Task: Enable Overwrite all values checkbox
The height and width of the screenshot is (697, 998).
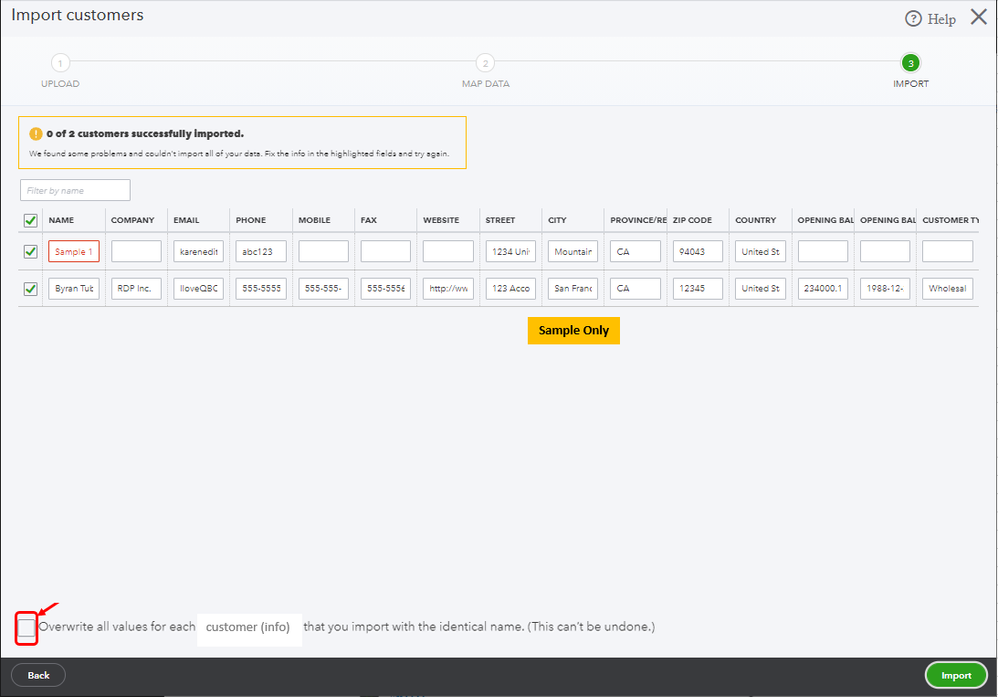Action: (x=27, y=628)
